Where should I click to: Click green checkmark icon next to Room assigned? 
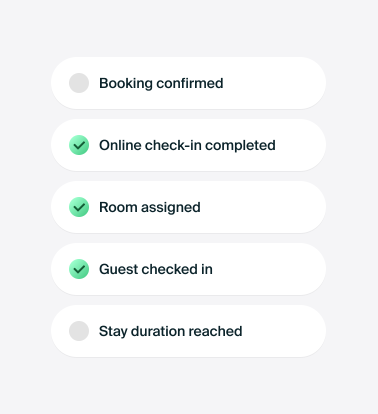coord(79,207)
